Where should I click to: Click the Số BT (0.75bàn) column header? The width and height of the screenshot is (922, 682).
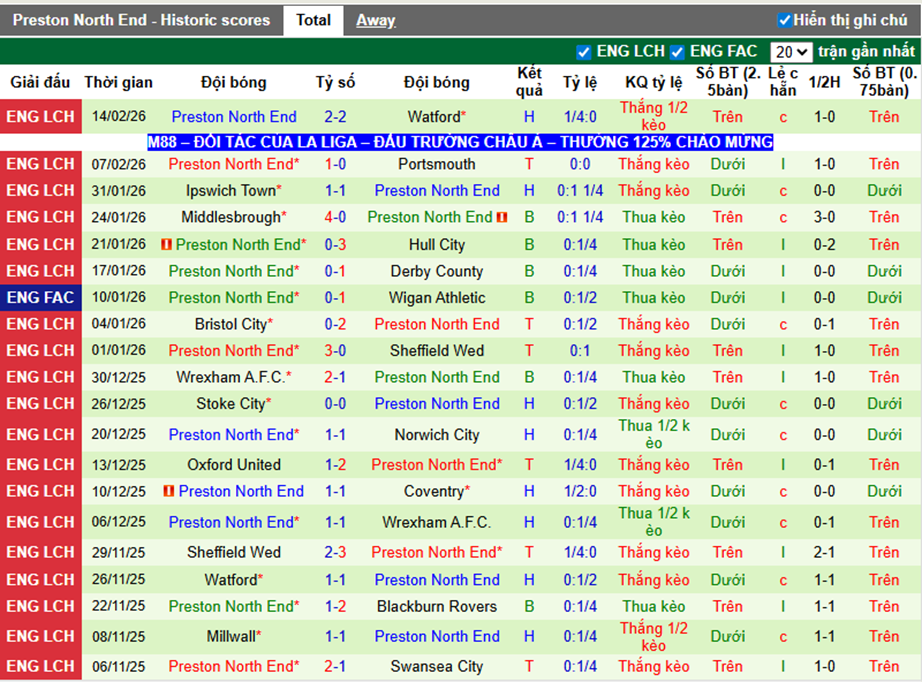(x=884, y=82)
